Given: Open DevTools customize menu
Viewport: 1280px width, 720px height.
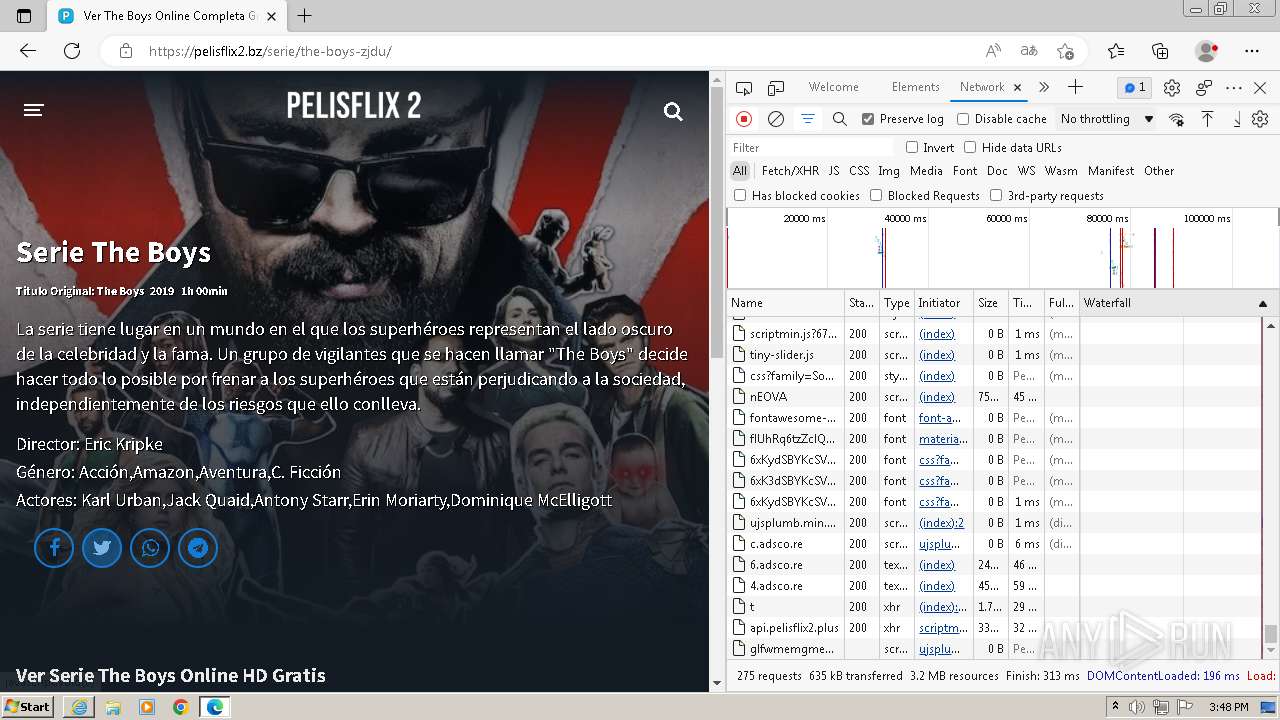Looking at the screenshot, I should click(1234, 88).
